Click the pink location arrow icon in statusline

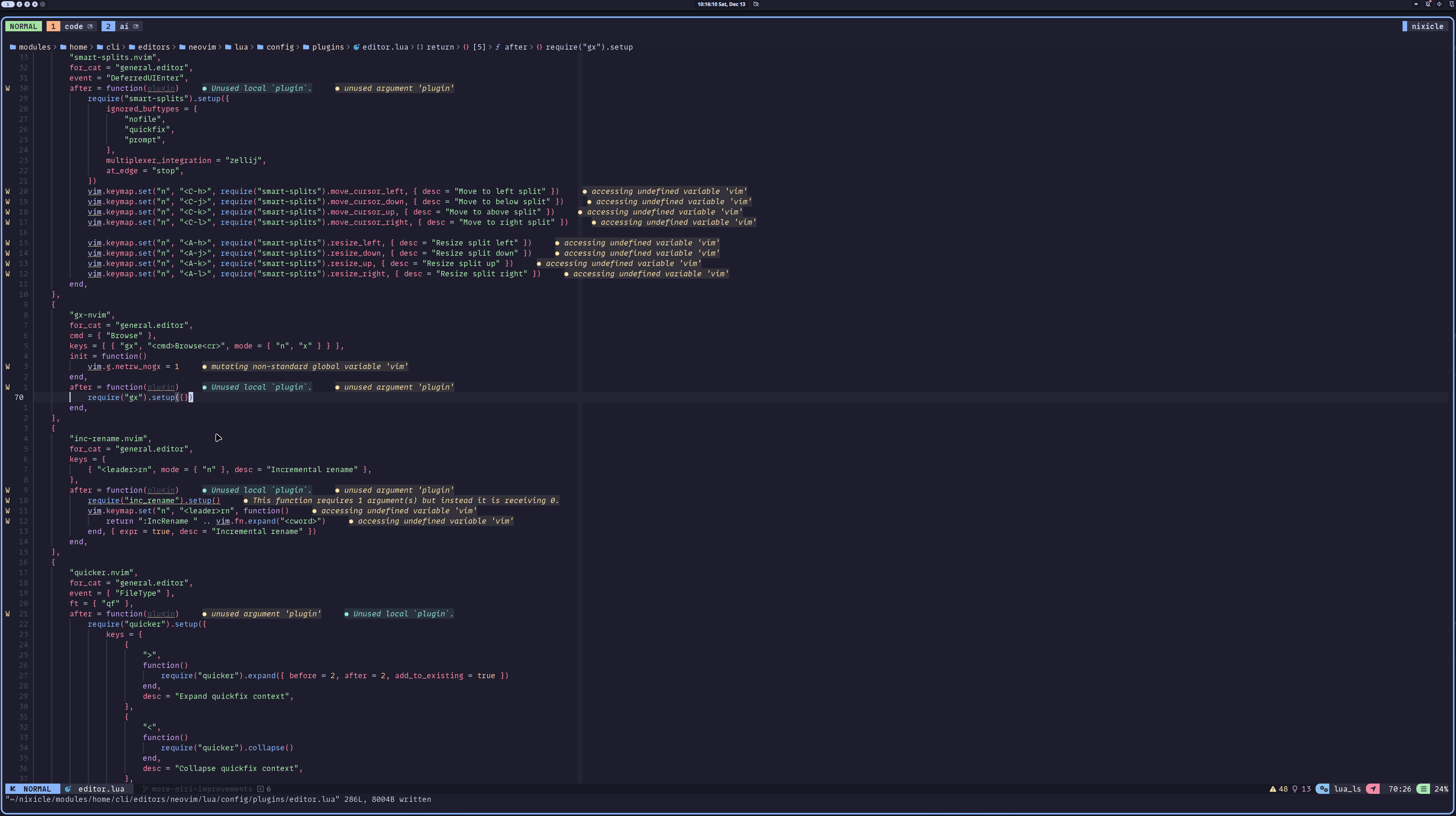[1373, 789]
